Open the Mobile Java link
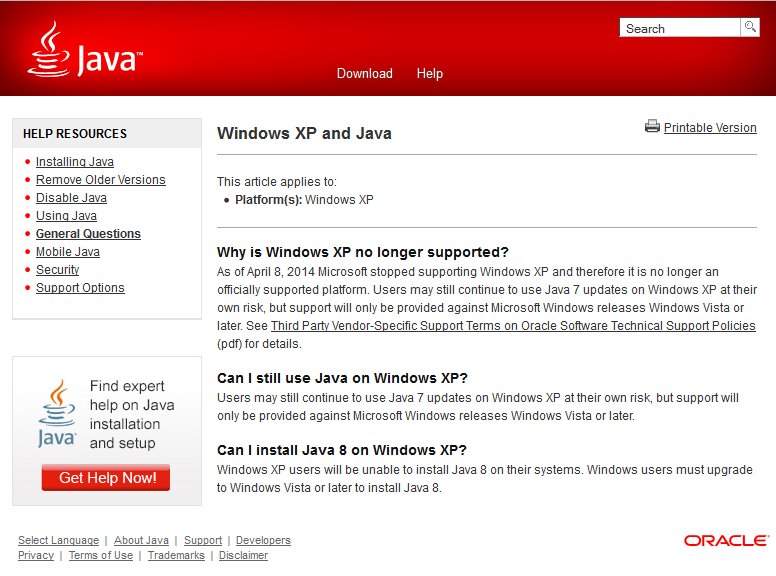The image size is (776, 576). tap(68, 252)
